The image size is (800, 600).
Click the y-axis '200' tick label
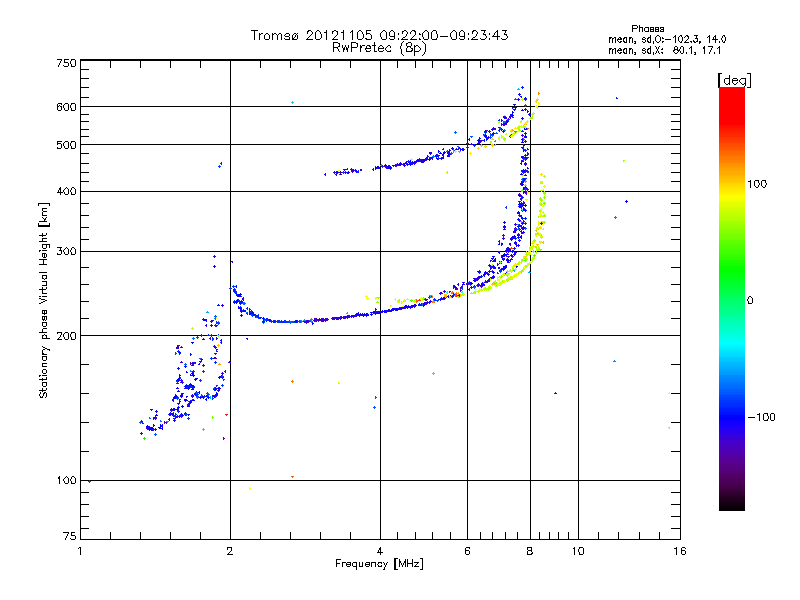(x=66, y=336)
